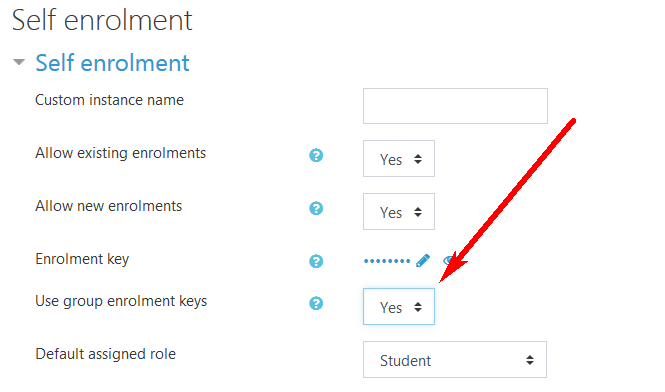665x392 pixels.
Task: Open Use group enrolment keys dropdown
Action: [x=399, y=307]
